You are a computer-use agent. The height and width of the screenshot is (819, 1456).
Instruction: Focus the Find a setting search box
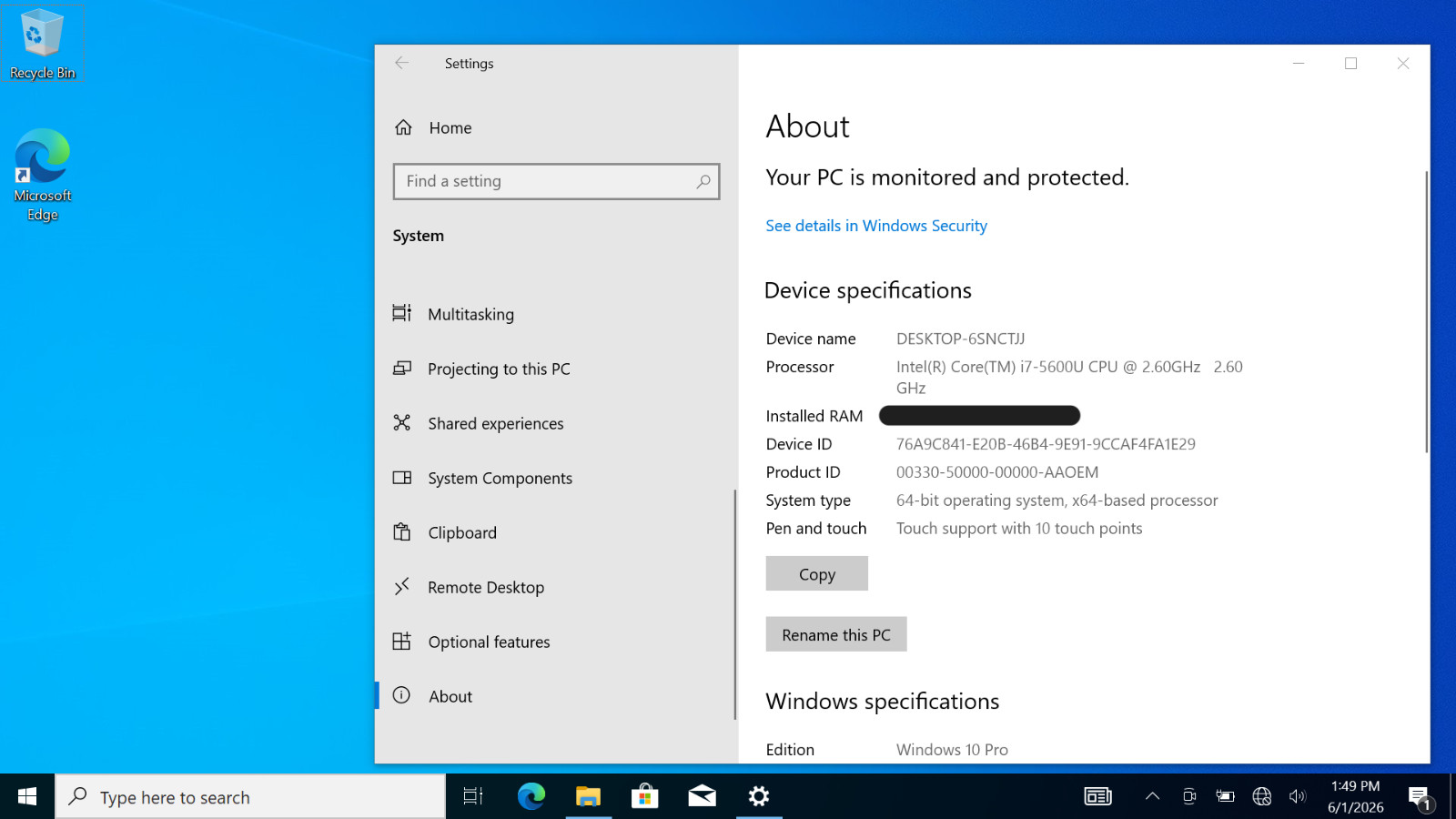tap(556, 181)
